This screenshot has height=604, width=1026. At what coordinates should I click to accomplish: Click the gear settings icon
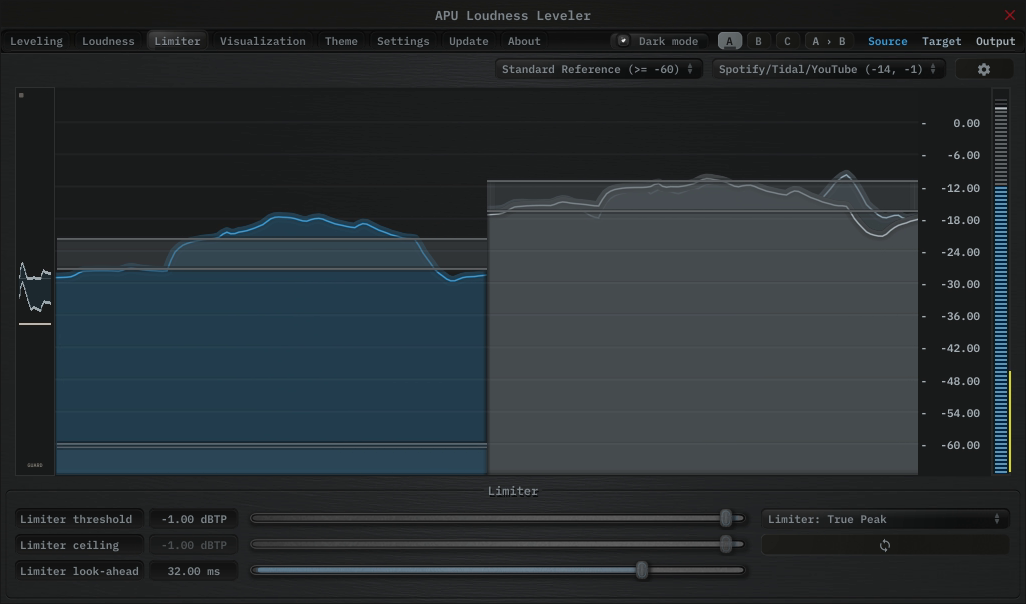[x=983, y=69]
